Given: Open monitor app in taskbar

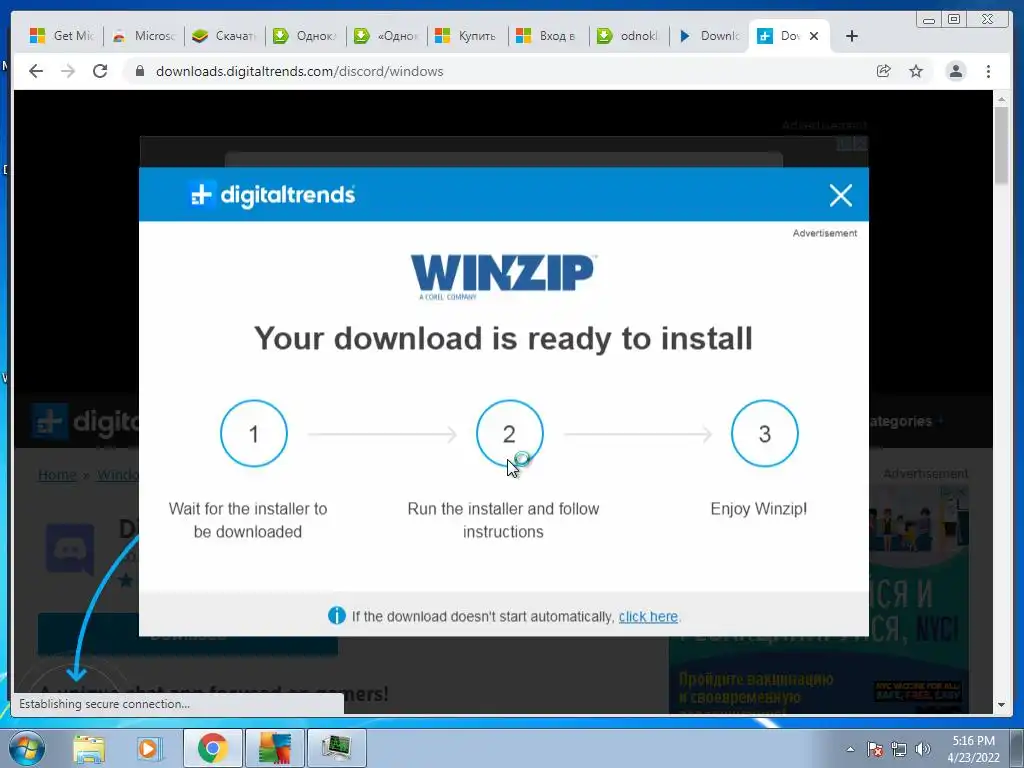Looking at the screenshot, I should point(336,748).
